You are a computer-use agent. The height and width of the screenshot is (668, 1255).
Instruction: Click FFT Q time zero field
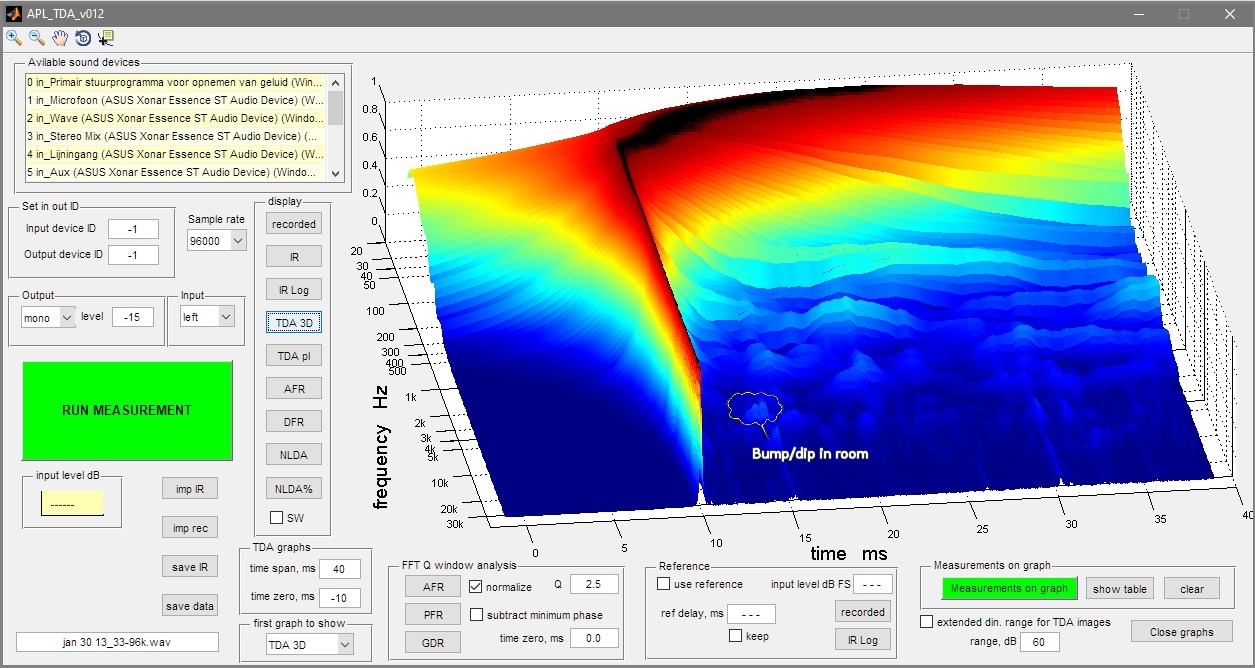pos(594,638)
